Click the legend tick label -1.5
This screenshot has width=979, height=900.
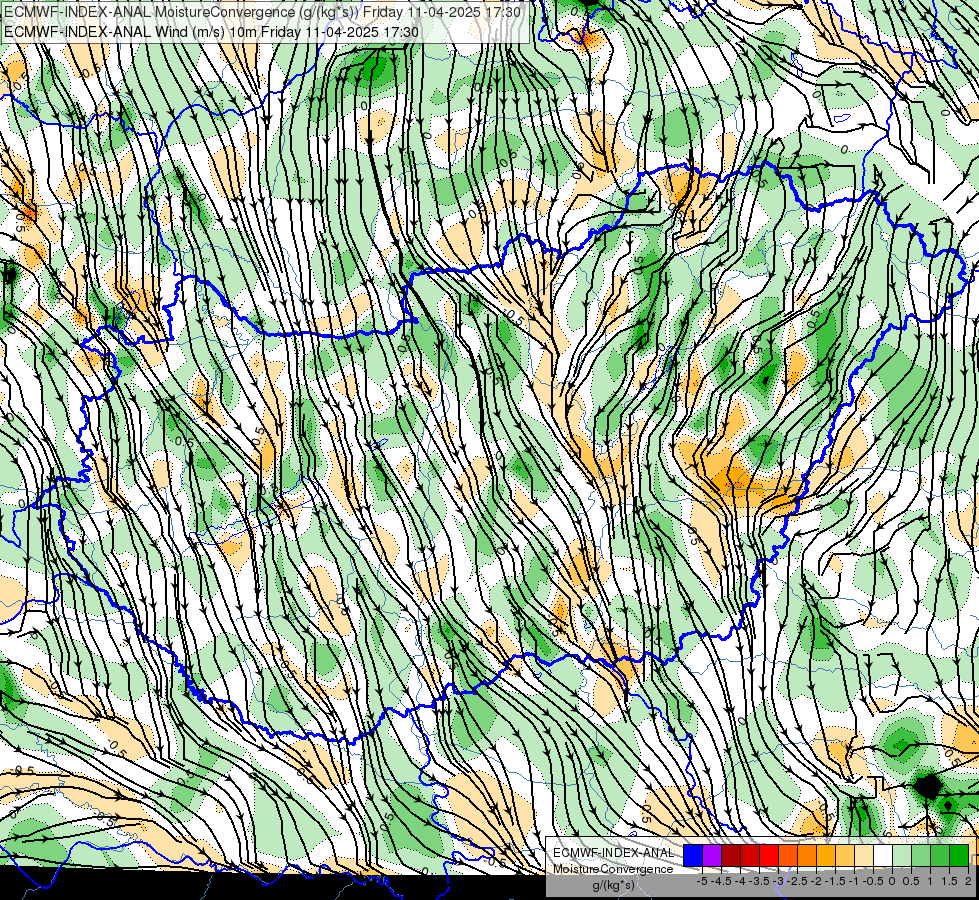(835, 881)
